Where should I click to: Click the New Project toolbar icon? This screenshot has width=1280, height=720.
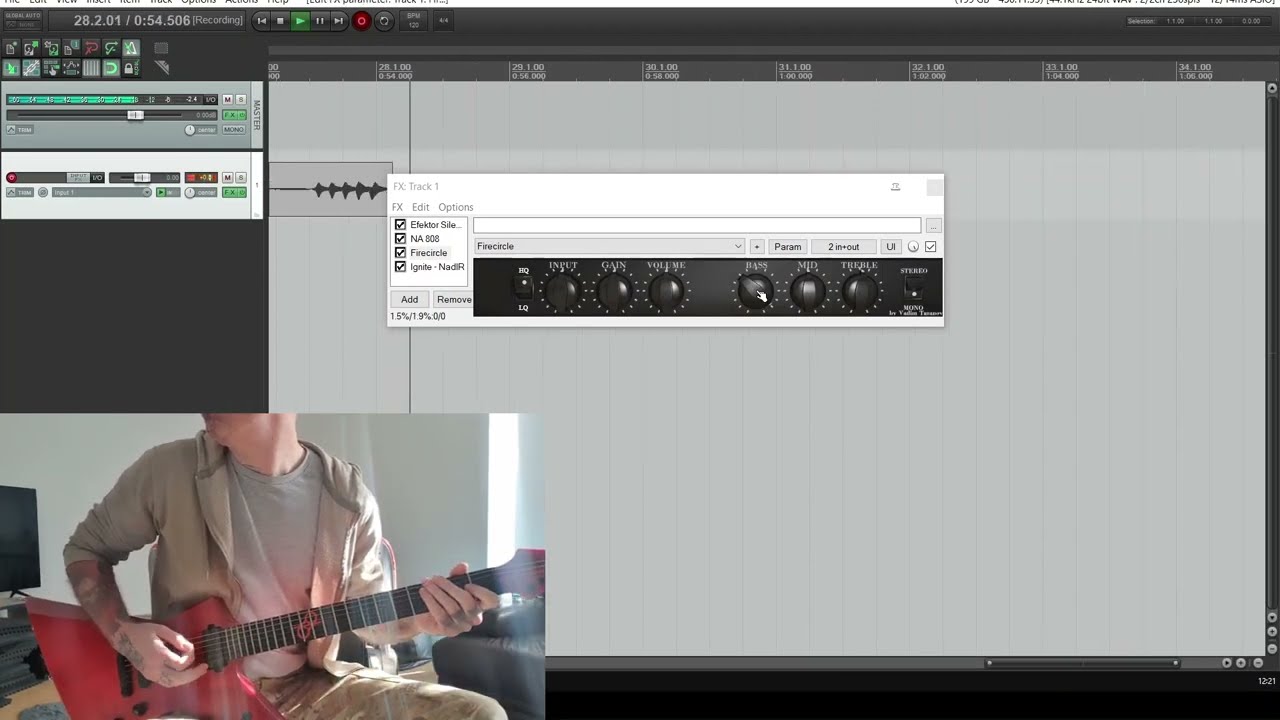tap(11, 48)
